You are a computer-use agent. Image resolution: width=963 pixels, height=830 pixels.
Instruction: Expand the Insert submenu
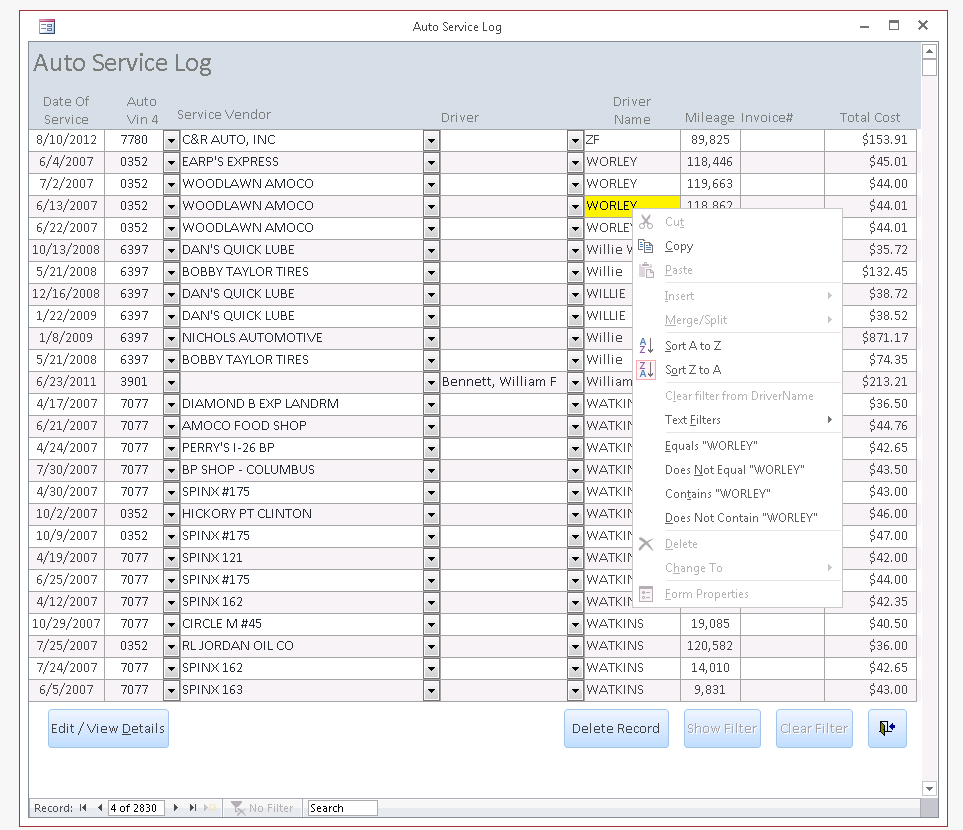[x=680, y=296]
